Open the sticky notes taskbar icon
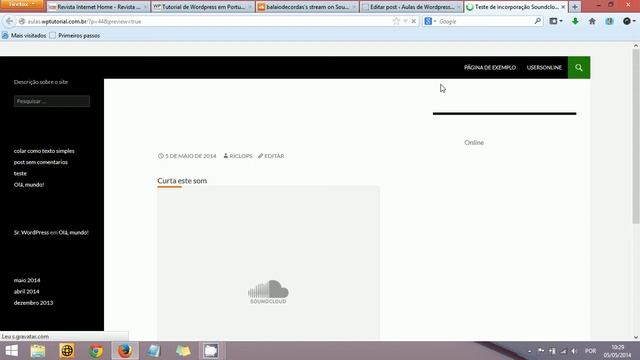 (x=183, y=351)
